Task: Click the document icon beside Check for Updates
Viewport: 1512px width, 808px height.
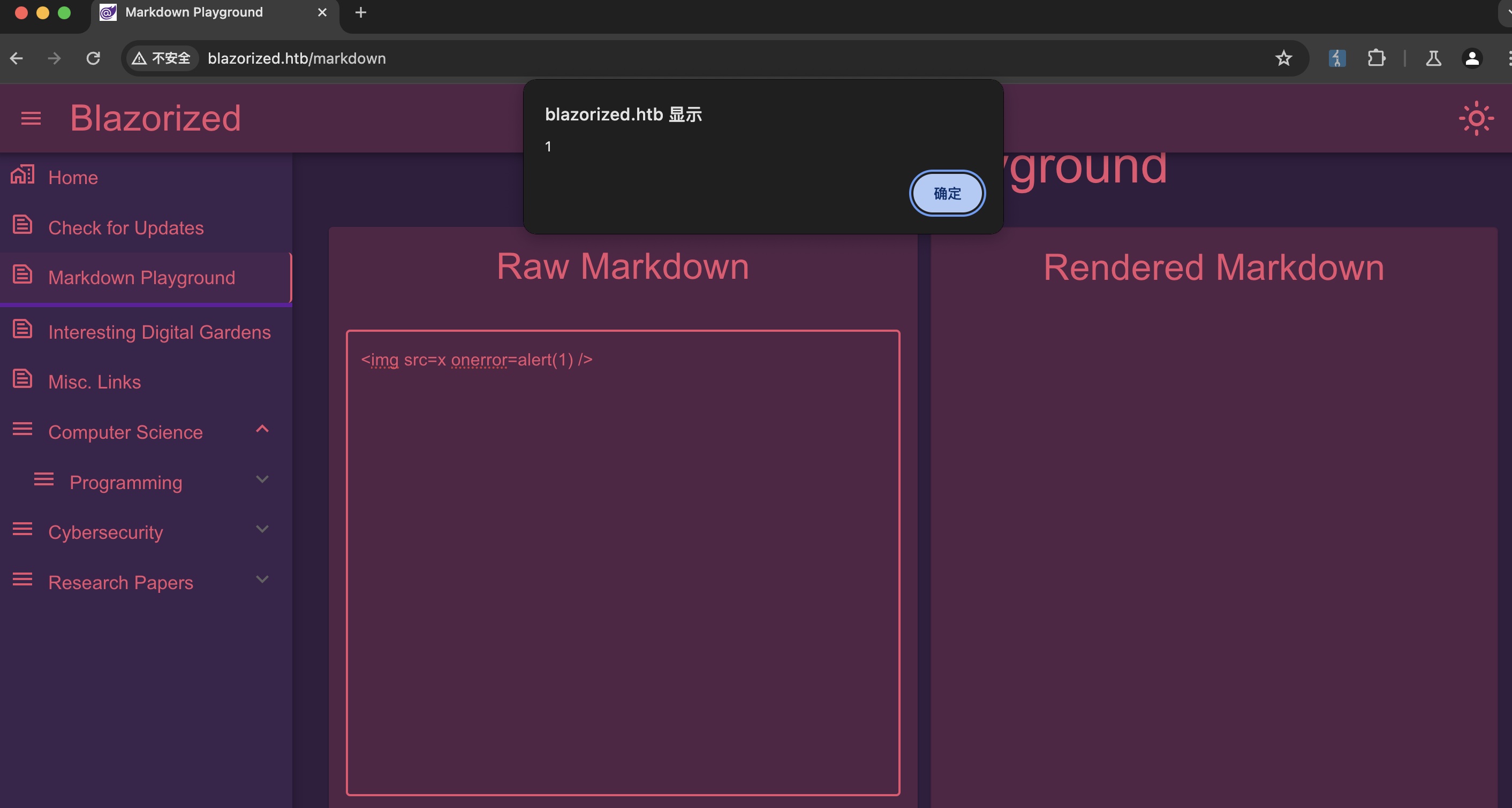Action: (22, 225)
